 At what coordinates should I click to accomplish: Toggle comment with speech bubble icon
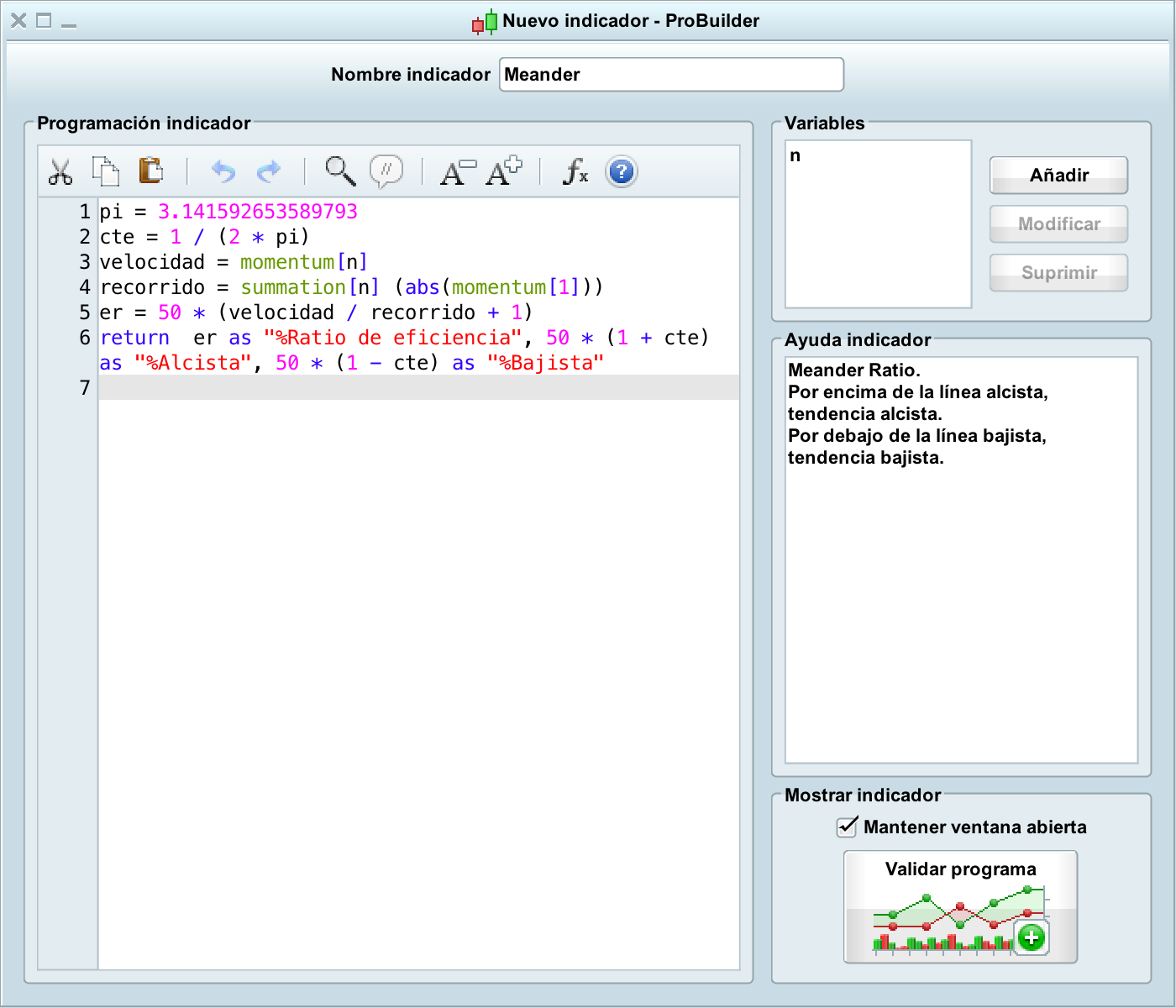coord(386,171)
